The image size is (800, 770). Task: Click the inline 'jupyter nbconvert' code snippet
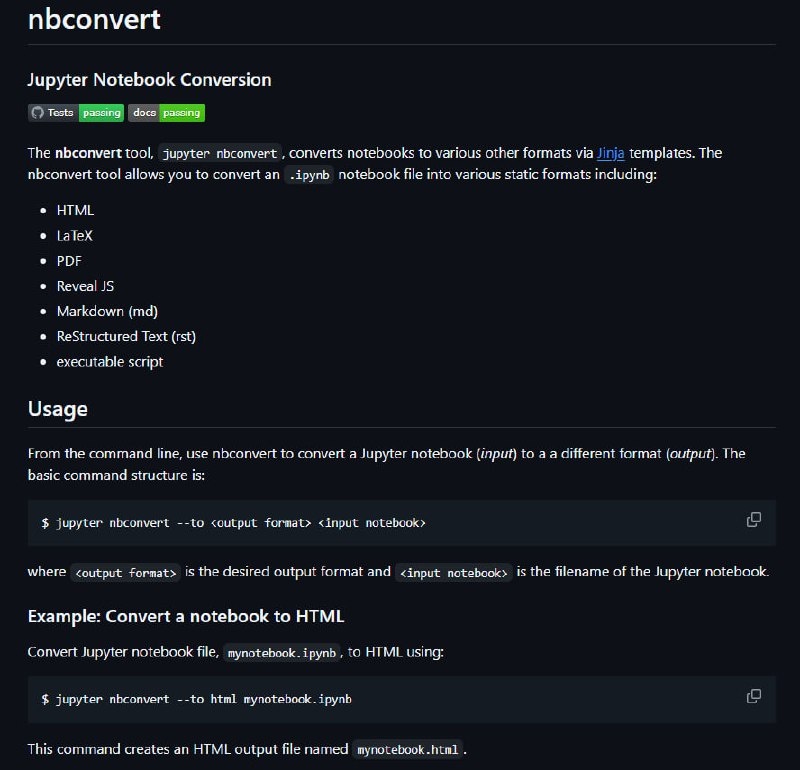click(x=220, y=154)
